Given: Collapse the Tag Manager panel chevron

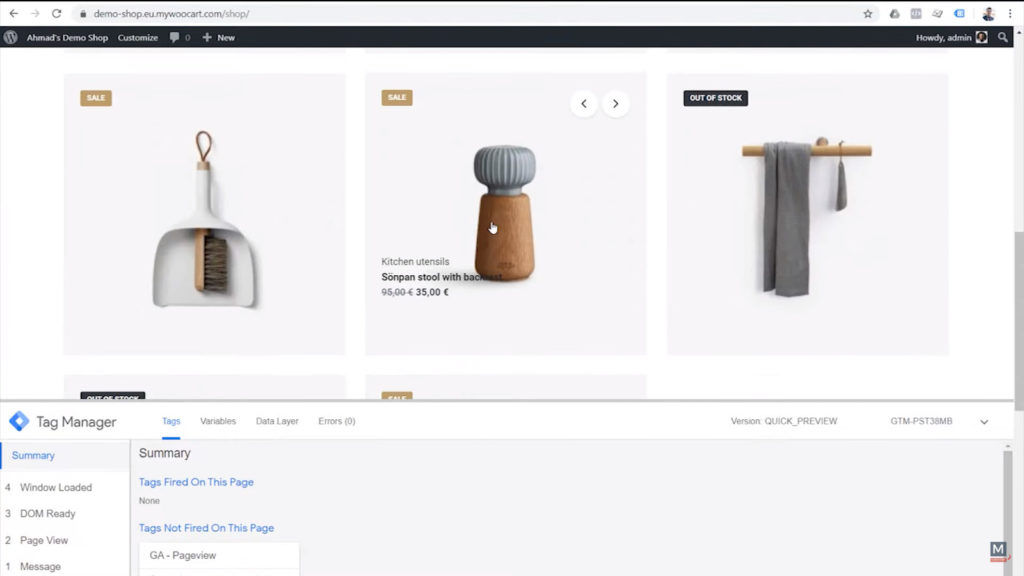Looking at the screenshot, I should tap(983, 421).
